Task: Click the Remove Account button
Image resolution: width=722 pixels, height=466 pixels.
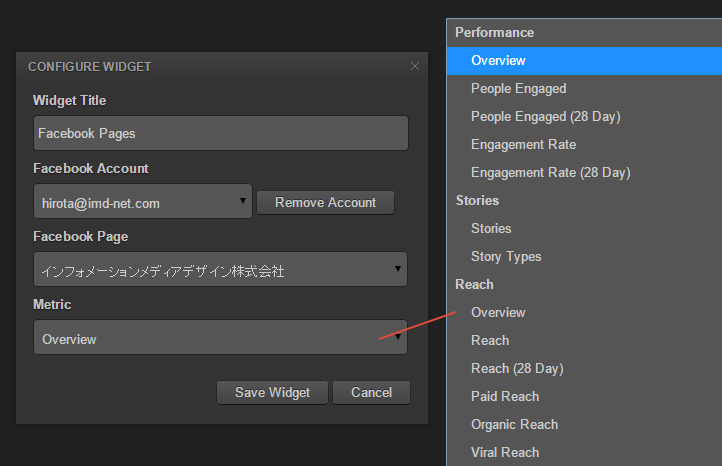Action: 325,203
